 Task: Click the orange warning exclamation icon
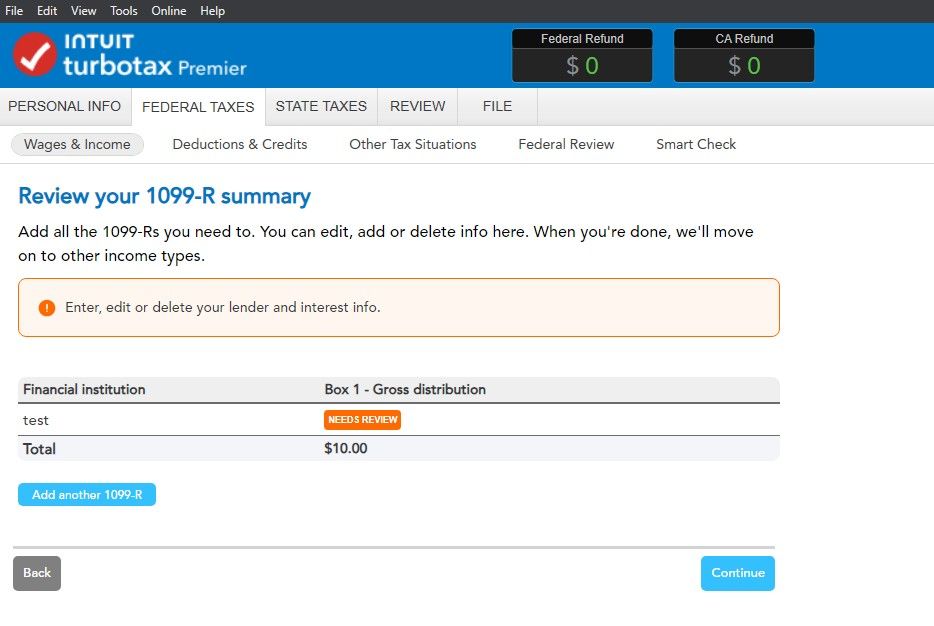(x=46, y=308)
